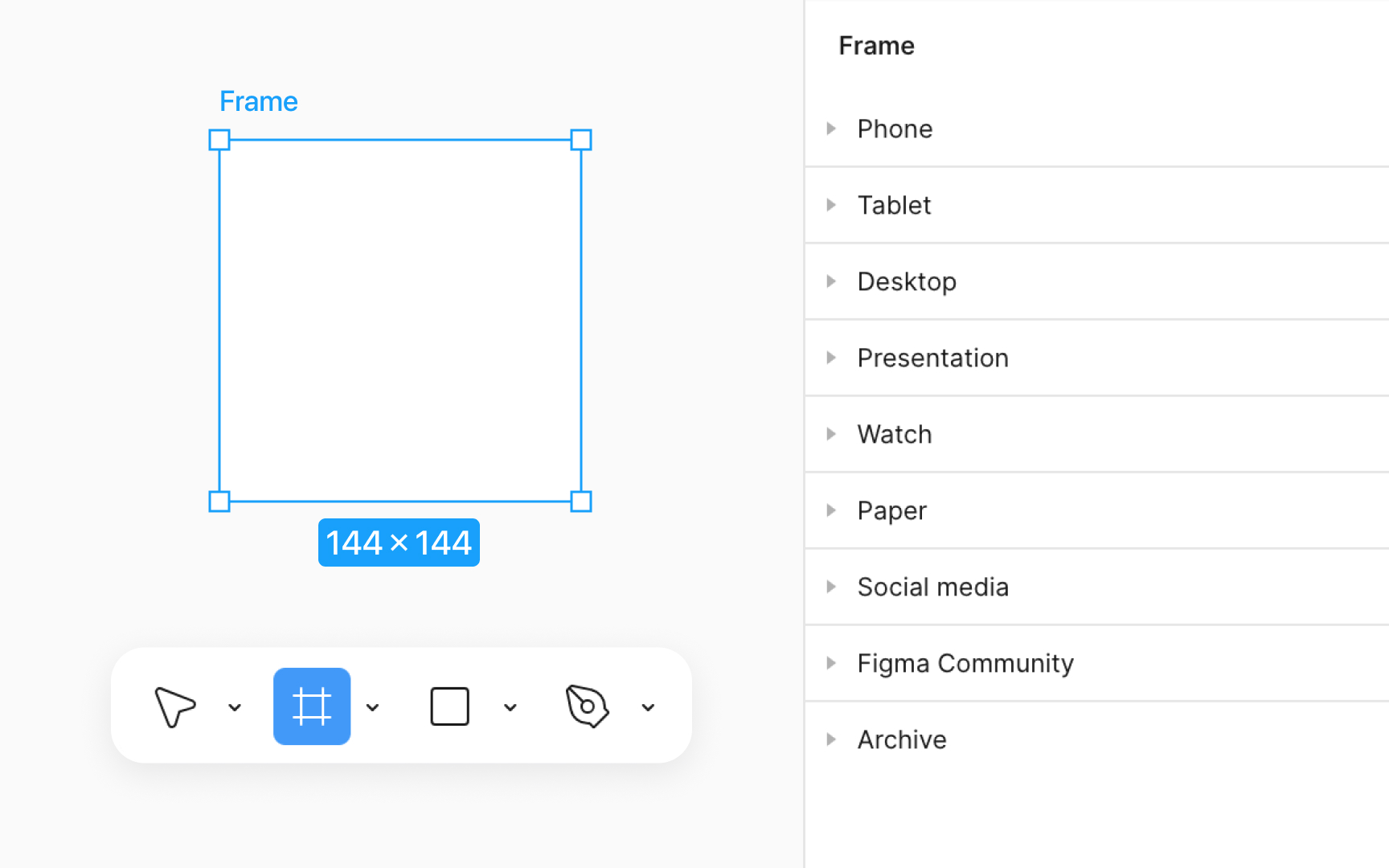This screenshot has height=868, width=1389.
Task: Click the top-left resize handle of the frame
Action: point(219,140)
